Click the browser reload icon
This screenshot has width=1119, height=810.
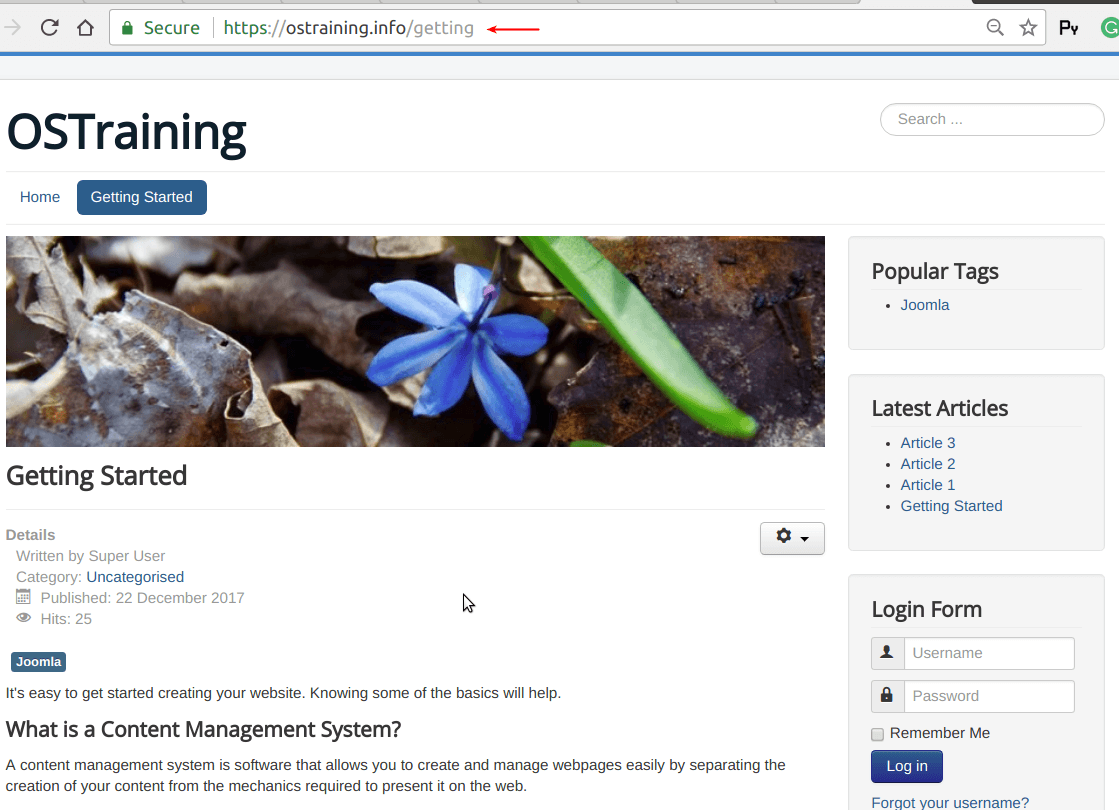(x=49, y=28)
